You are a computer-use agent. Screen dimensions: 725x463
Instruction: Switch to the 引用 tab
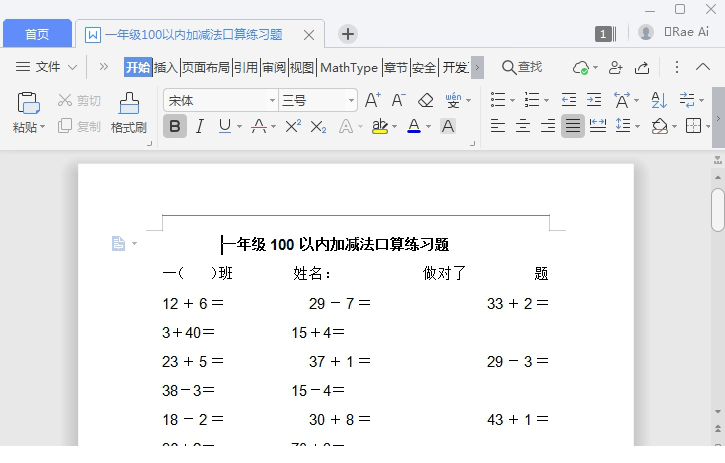click(x=246, y=68)
